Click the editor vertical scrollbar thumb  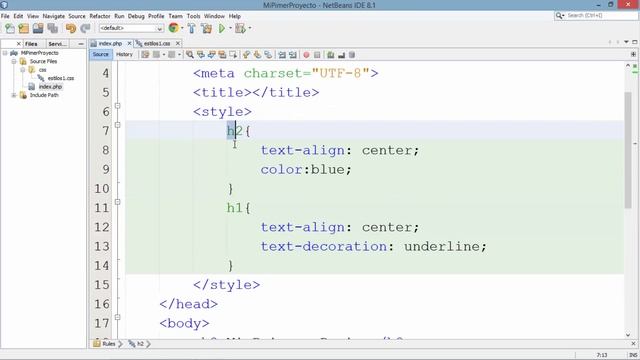tap(628, 150)
